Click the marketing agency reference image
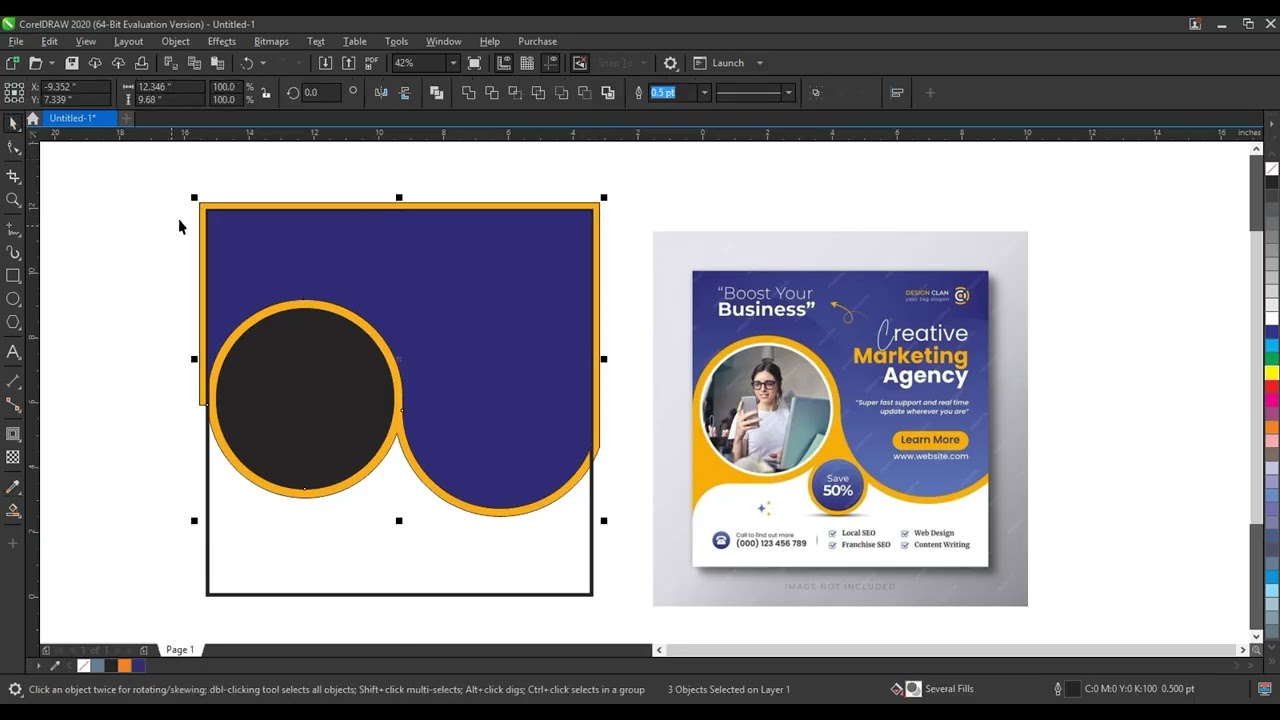Image resolution: width=1280 pixels, height=720 pixels. (840, 418)
